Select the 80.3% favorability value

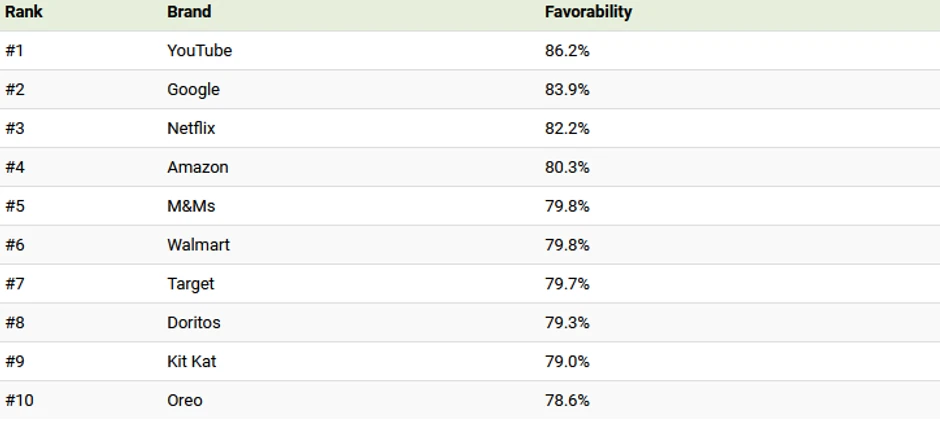click(x=567, y=167)
